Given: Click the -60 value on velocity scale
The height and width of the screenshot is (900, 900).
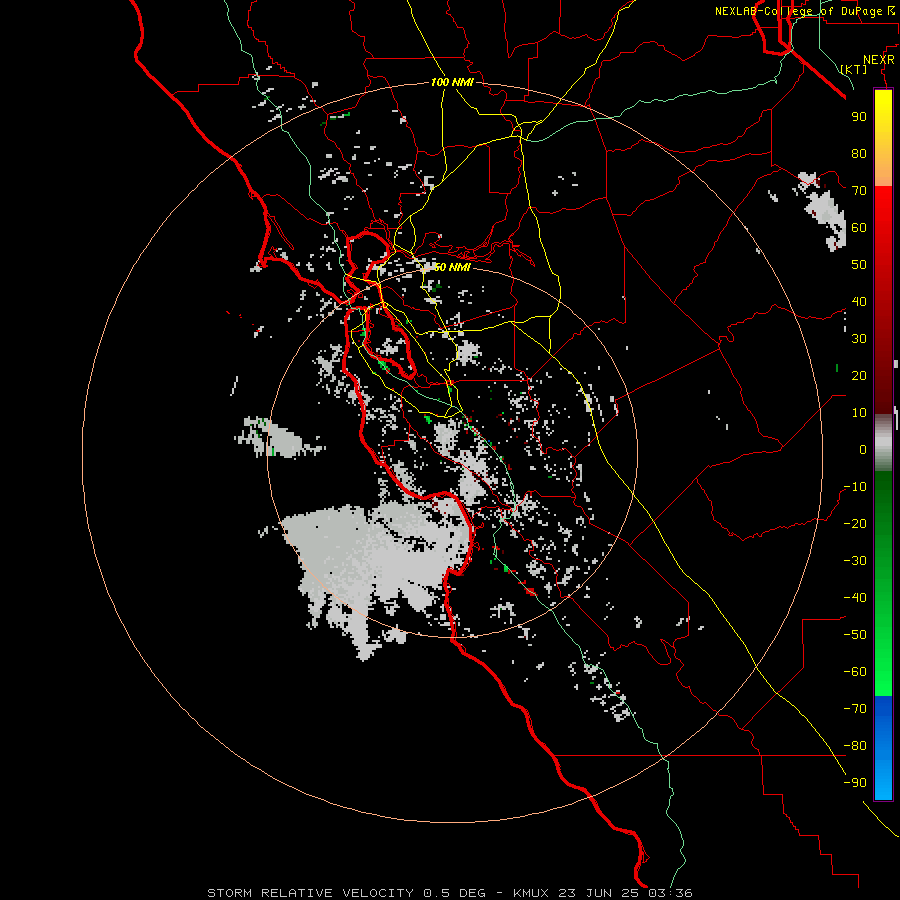Looking at the screenshot, I should (x=855, y=672).
